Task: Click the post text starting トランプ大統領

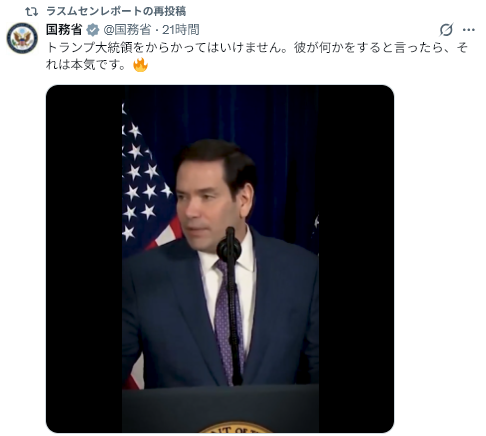Action: pyautogui.click(x=257, y=56)
